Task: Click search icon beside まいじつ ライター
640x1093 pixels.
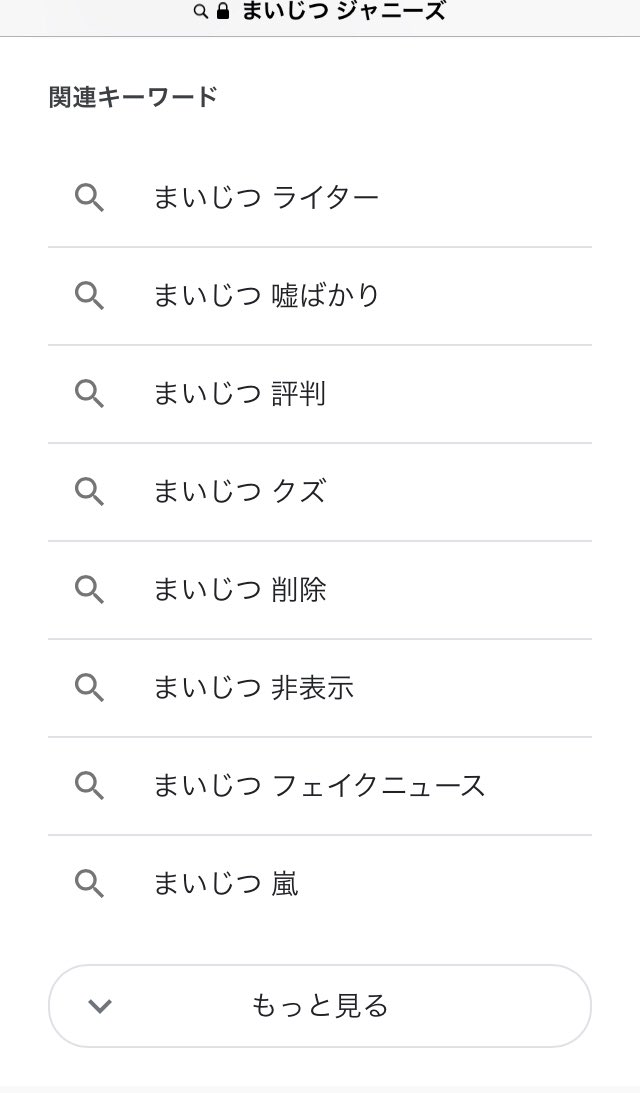Action: [90, 198]
